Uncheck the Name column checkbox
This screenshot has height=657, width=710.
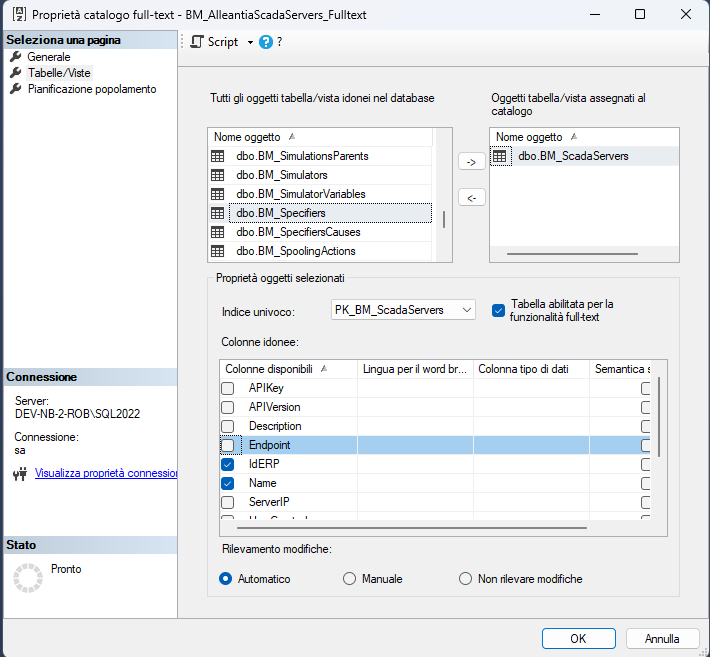tap(228, 484)
